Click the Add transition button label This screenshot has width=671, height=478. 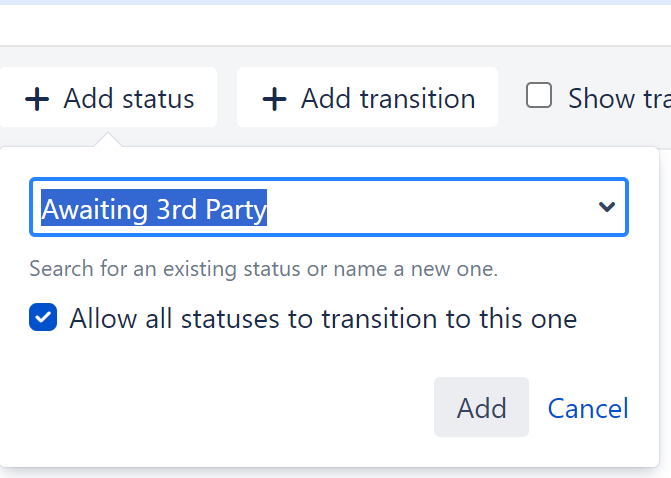tap(388, 99)
